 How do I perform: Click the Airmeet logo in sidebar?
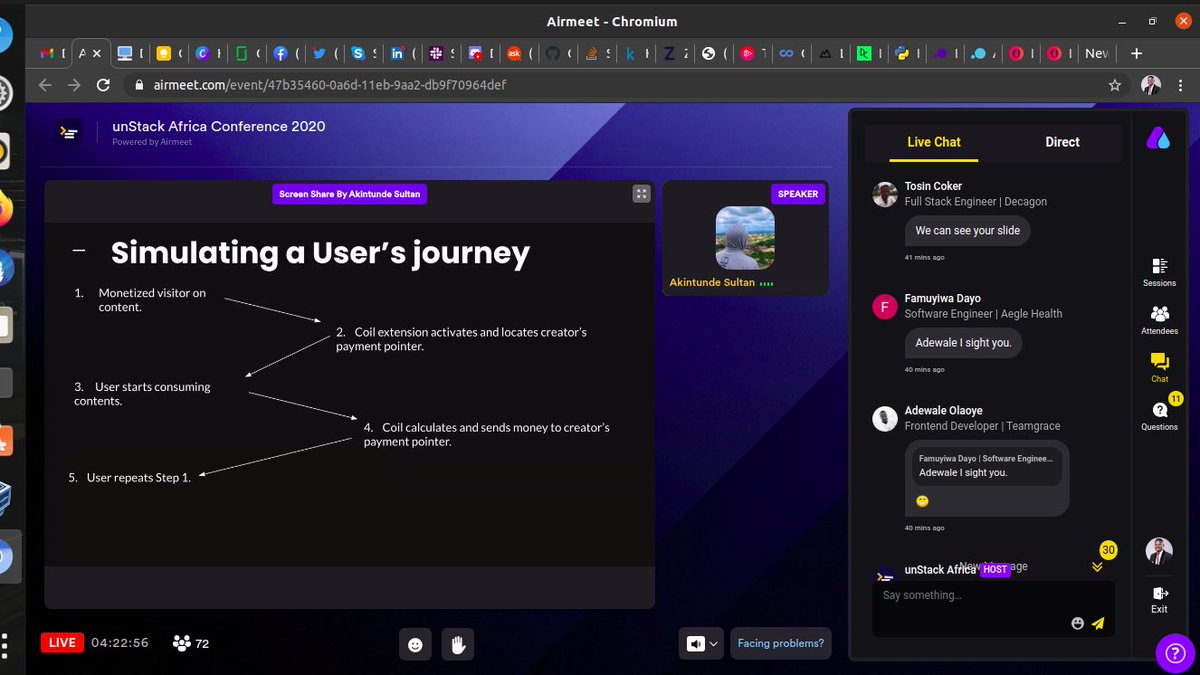coord(1158,138)
